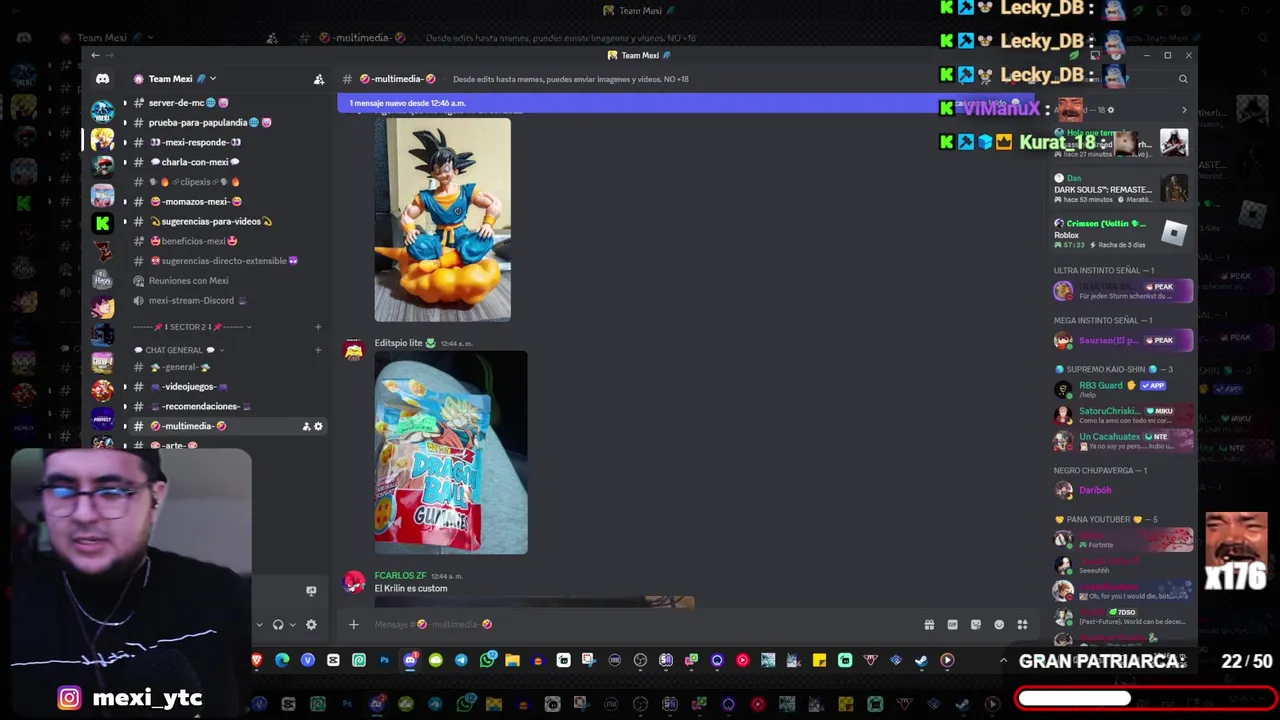Viewport: 1280px width, 720px height.
Task: Collapse the CHAT GENERAL category
Action: pyautogui.click(x=178, y=350)
